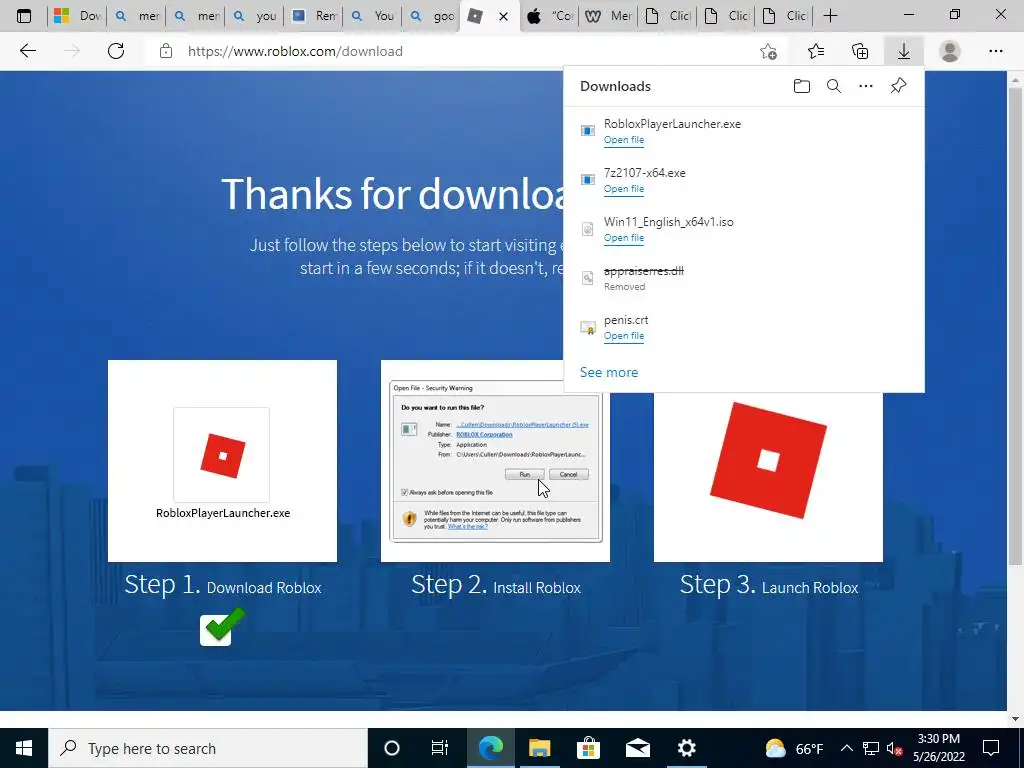1024x768 pixels.
Task: Open More options in the Downloads panel
Action: 866,86
